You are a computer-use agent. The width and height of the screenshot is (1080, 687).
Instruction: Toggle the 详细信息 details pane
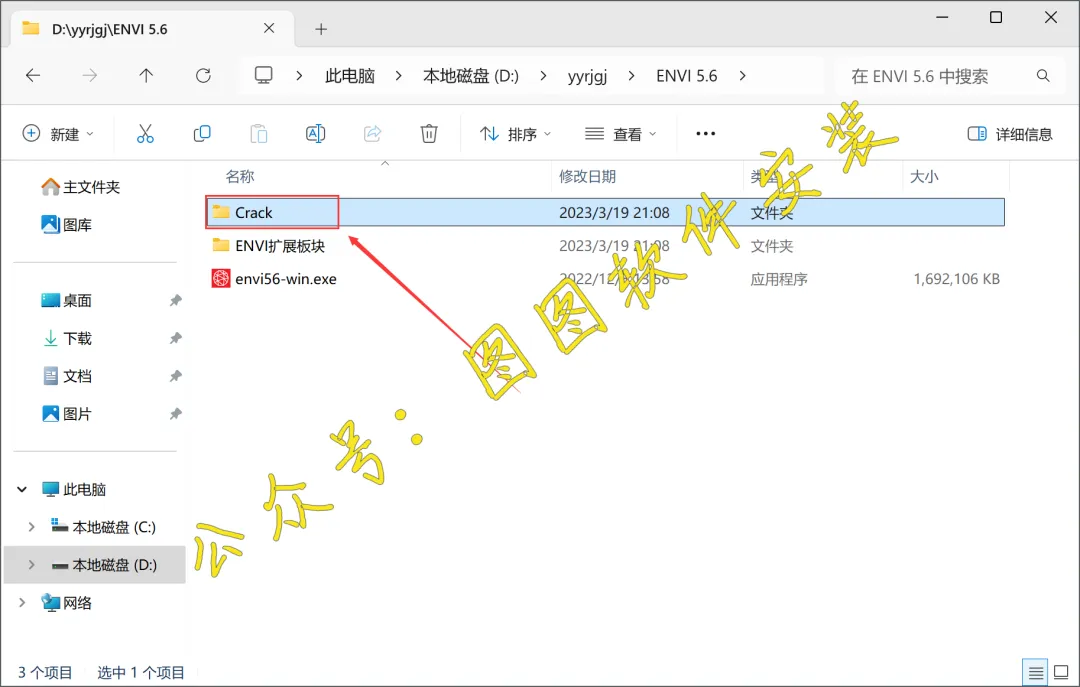[1010, 134]
